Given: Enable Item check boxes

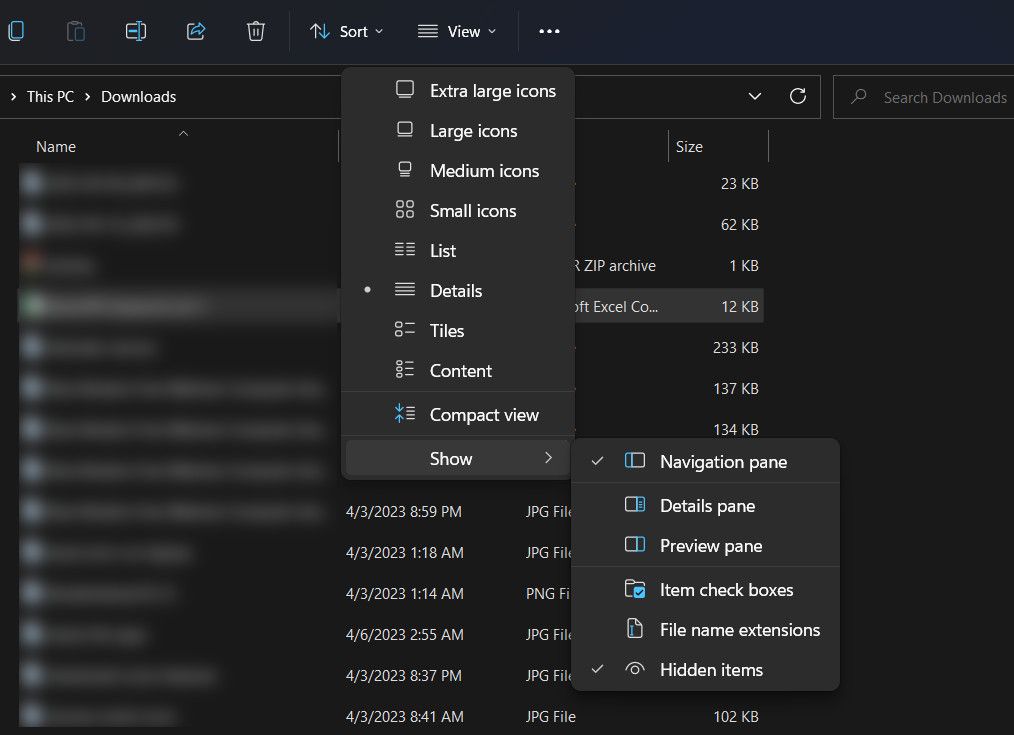Looking at the screenshot, I should (x=706, y=590).
